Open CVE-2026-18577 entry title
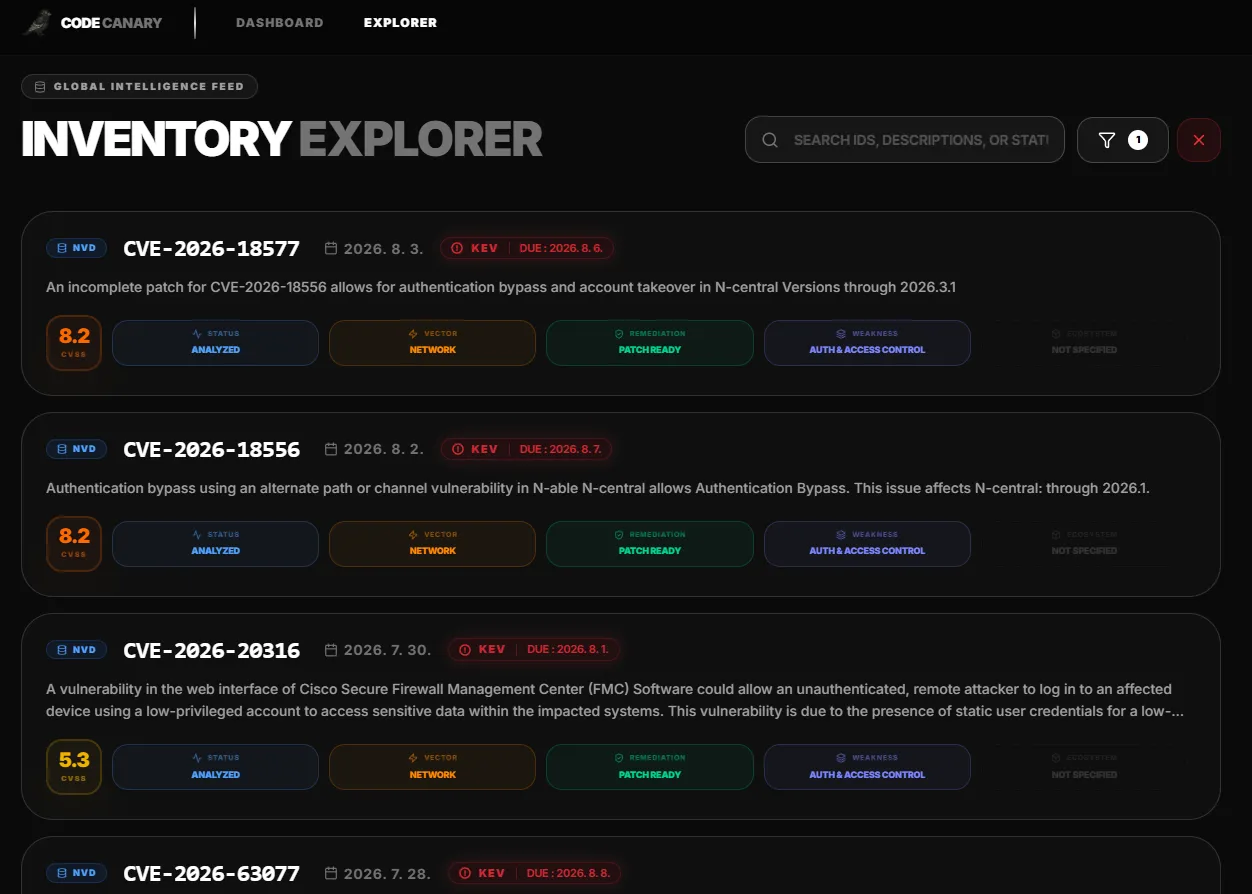This screenshot has width=1252, height=894. 211,248
